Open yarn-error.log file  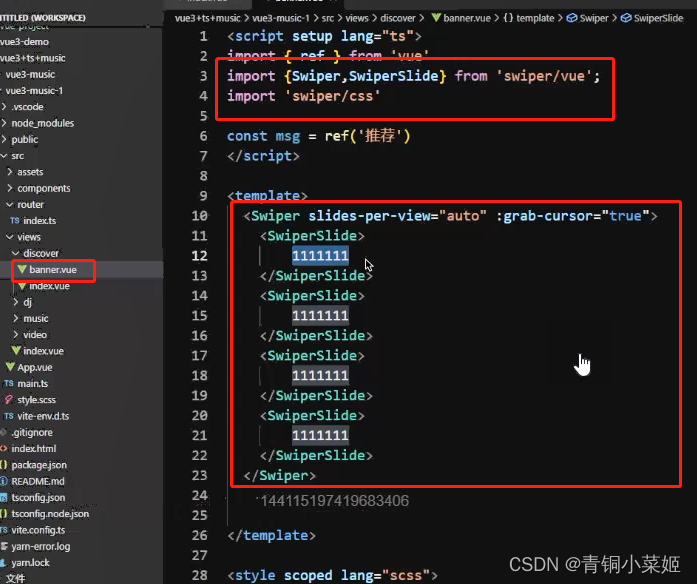coord(41,547)
